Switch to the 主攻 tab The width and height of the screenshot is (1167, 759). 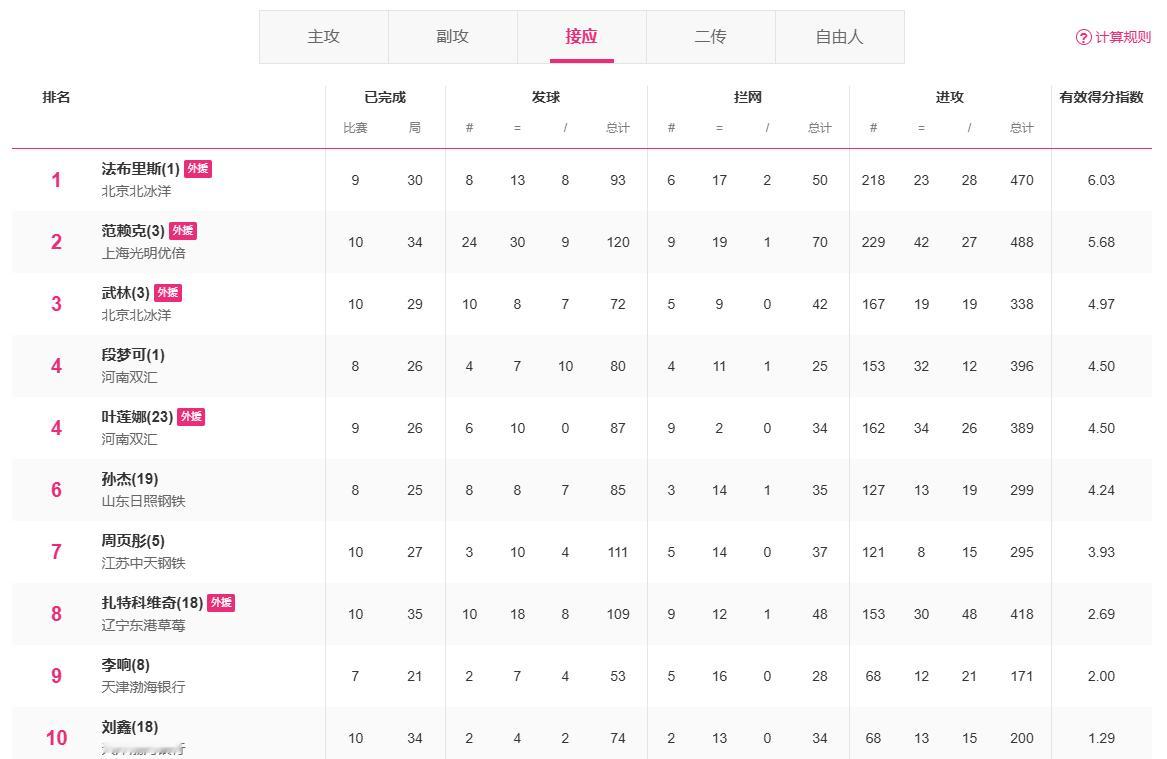[323, 37]
